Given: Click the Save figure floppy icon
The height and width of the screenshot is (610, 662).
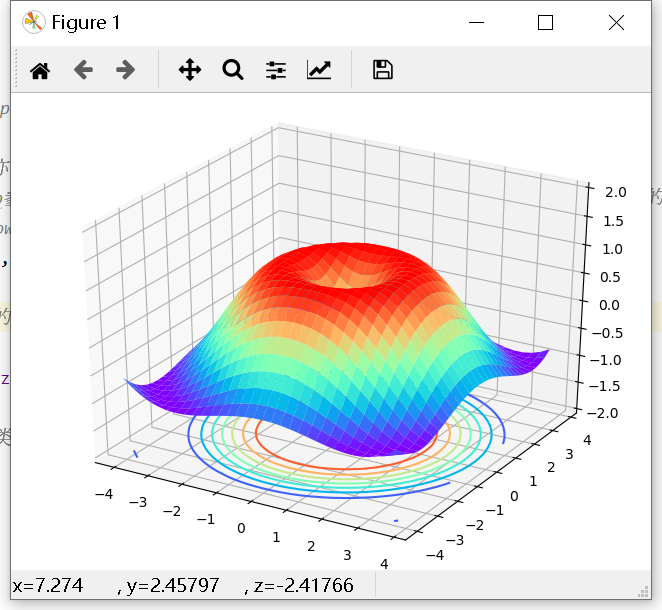Looking at the screenshot, I should click(383, 70).
